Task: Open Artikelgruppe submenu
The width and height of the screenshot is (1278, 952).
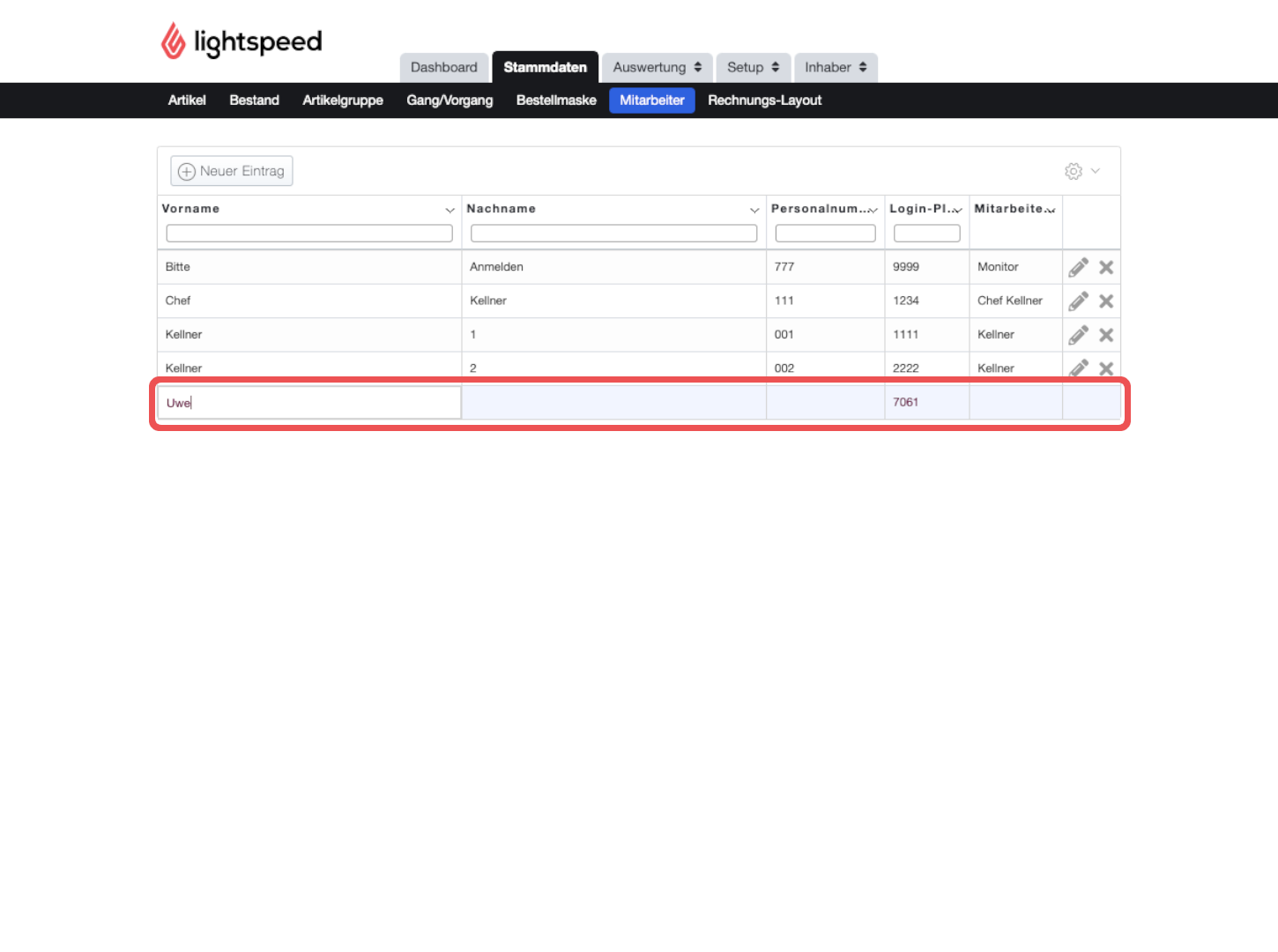Action: click(343, 100)
